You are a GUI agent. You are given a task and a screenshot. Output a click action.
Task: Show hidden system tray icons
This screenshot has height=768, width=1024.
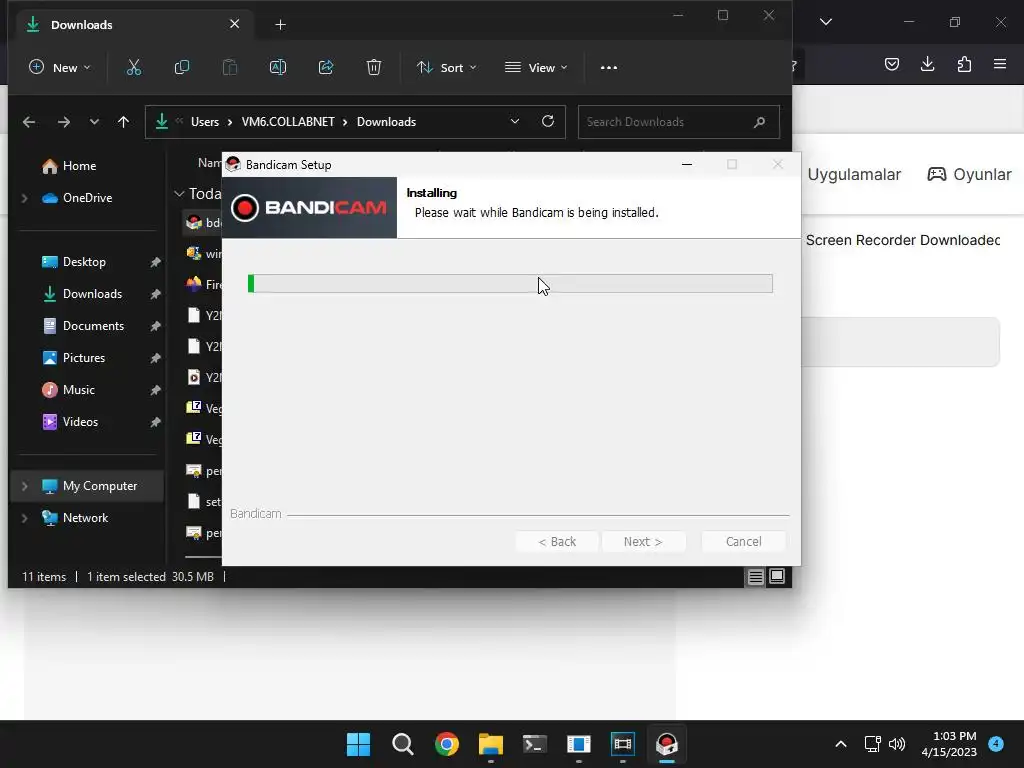click(840, 744)
